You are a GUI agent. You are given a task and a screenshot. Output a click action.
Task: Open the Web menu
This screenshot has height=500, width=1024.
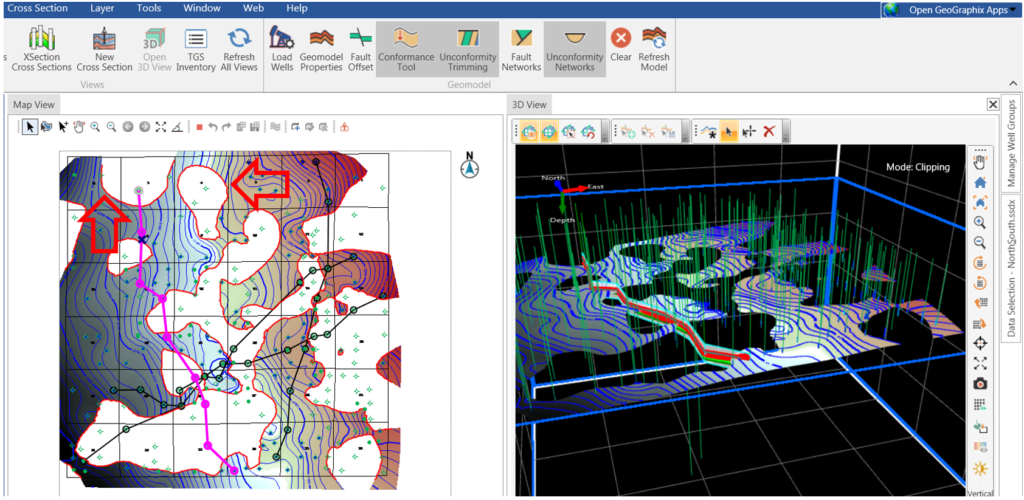[x=253, y=8]
